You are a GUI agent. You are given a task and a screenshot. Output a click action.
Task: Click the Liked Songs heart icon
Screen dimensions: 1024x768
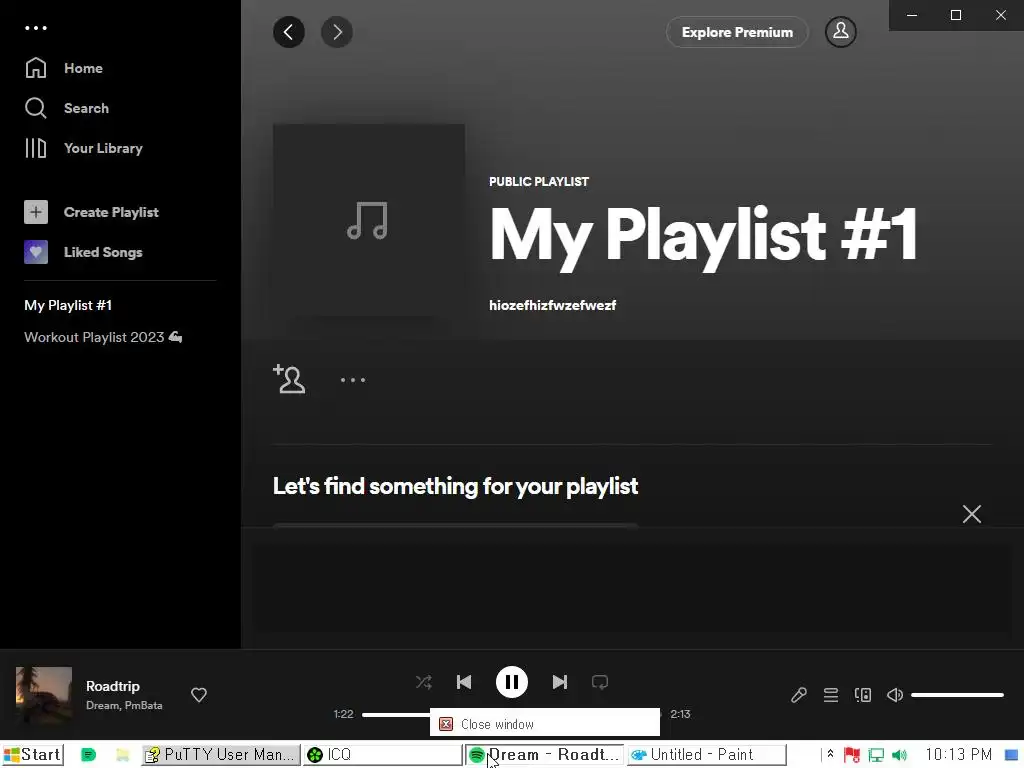36,252
